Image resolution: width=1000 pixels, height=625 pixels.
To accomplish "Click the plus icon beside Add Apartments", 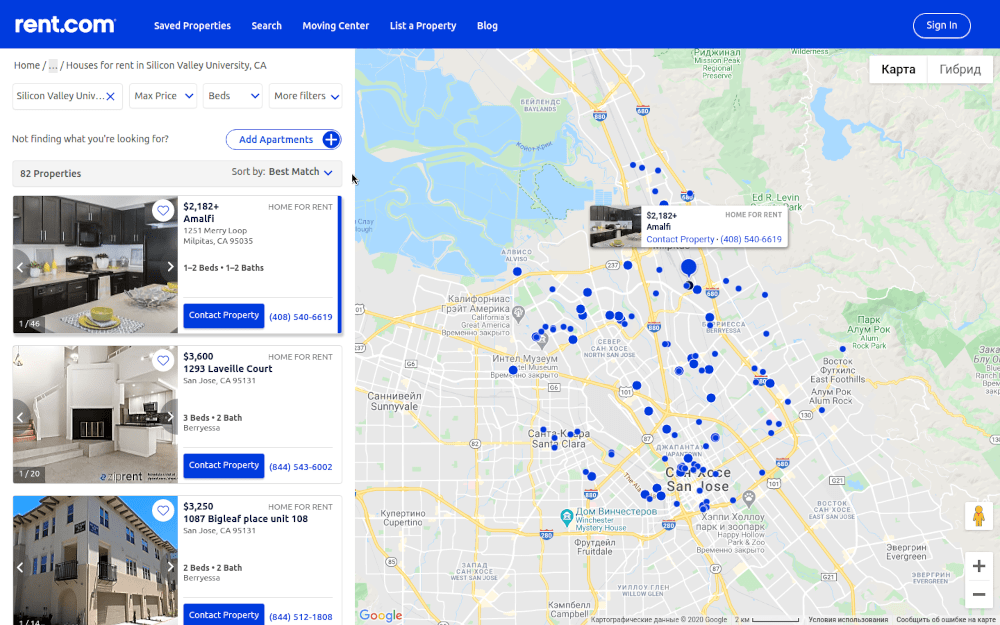I will point(331,140).
